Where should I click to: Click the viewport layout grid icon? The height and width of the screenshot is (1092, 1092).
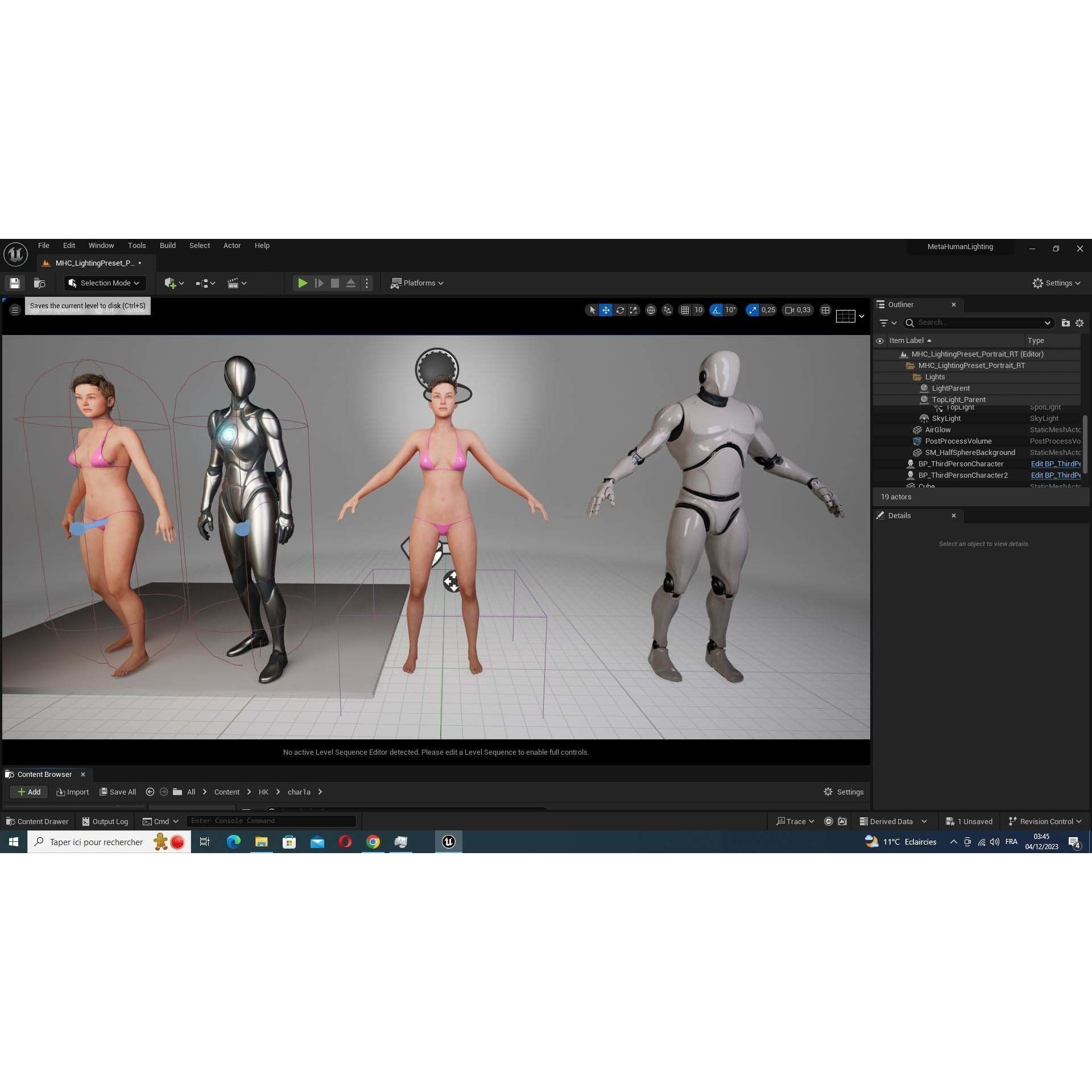tap(825, 310)
